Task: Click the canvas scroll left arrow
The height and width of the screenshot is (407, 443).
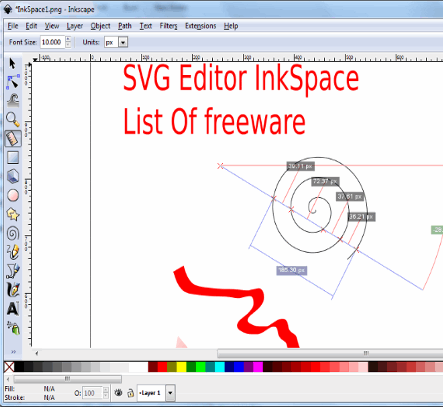Action: click(x=37, y=353)
